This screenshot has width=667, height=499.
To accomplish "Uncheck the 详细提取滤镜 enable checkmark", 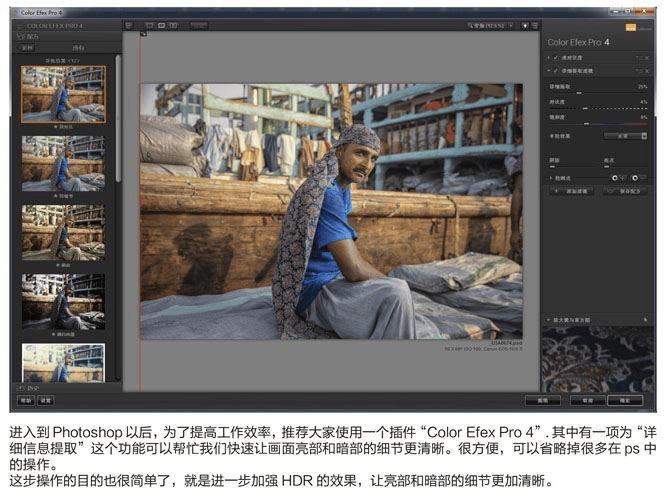I will tap(556, 71).
